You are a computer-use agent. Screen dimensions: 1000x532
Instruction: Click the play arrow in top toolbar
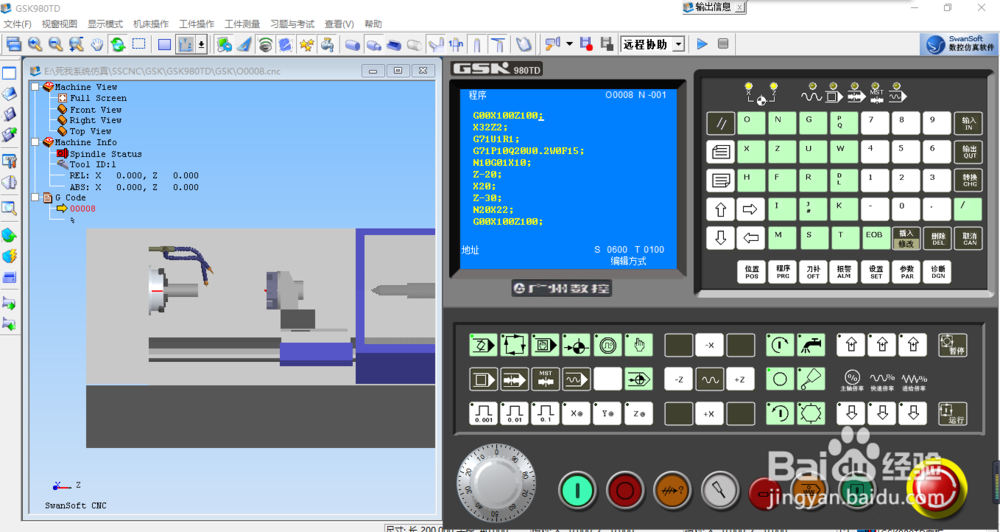702,44
